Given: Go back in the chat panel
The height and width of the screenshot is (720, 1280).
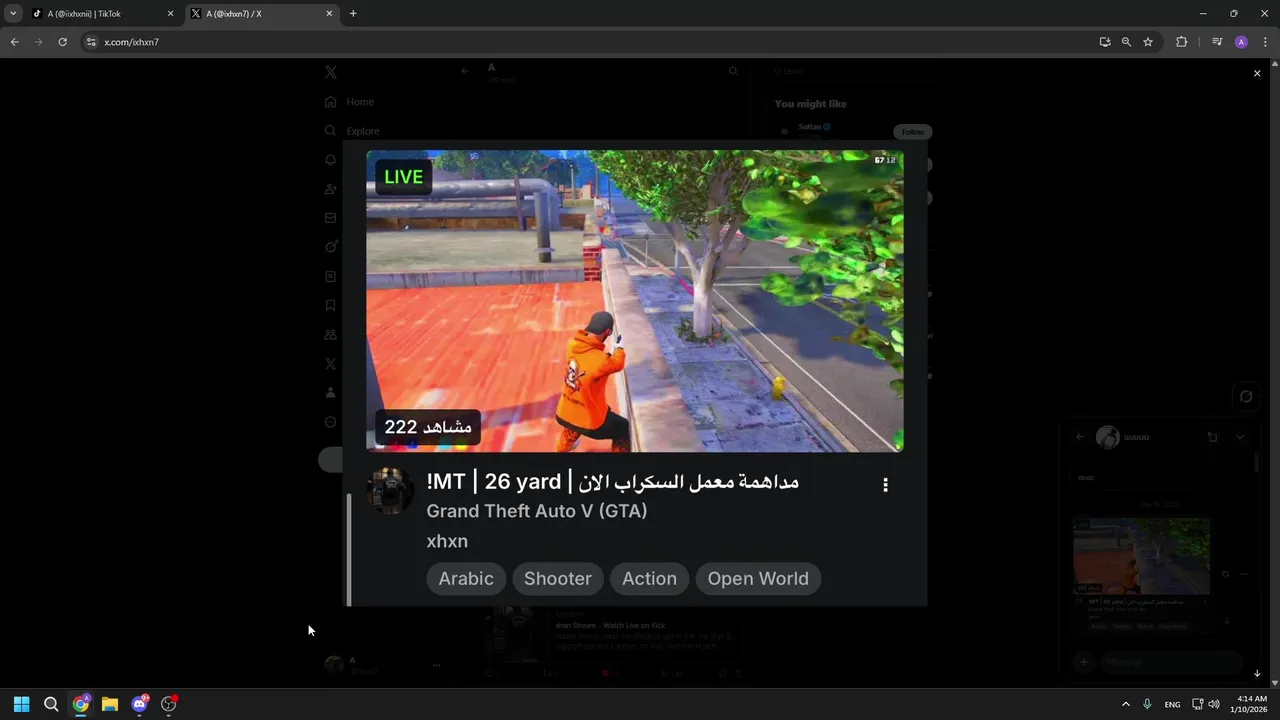Looking at the screenshot, I should pos(1080,437).
